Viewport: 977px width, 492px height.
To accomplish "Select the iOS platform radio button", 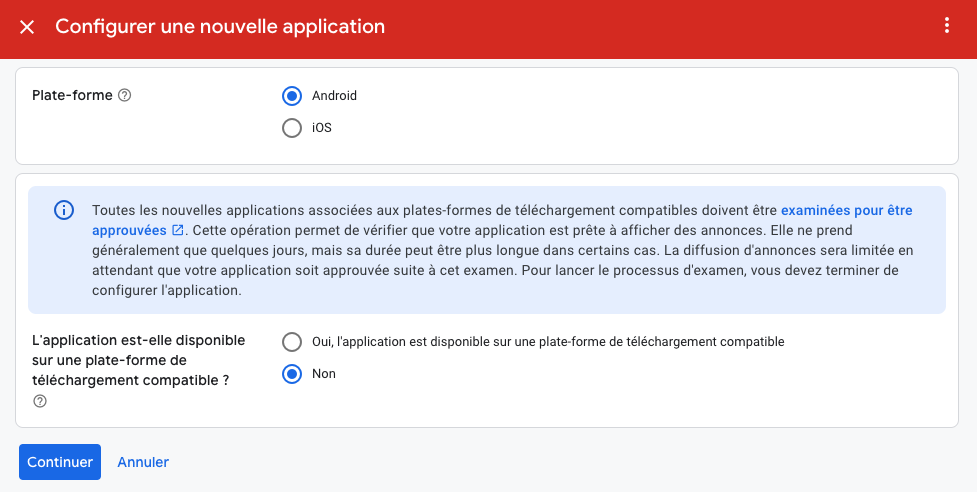I will (292, 128).
